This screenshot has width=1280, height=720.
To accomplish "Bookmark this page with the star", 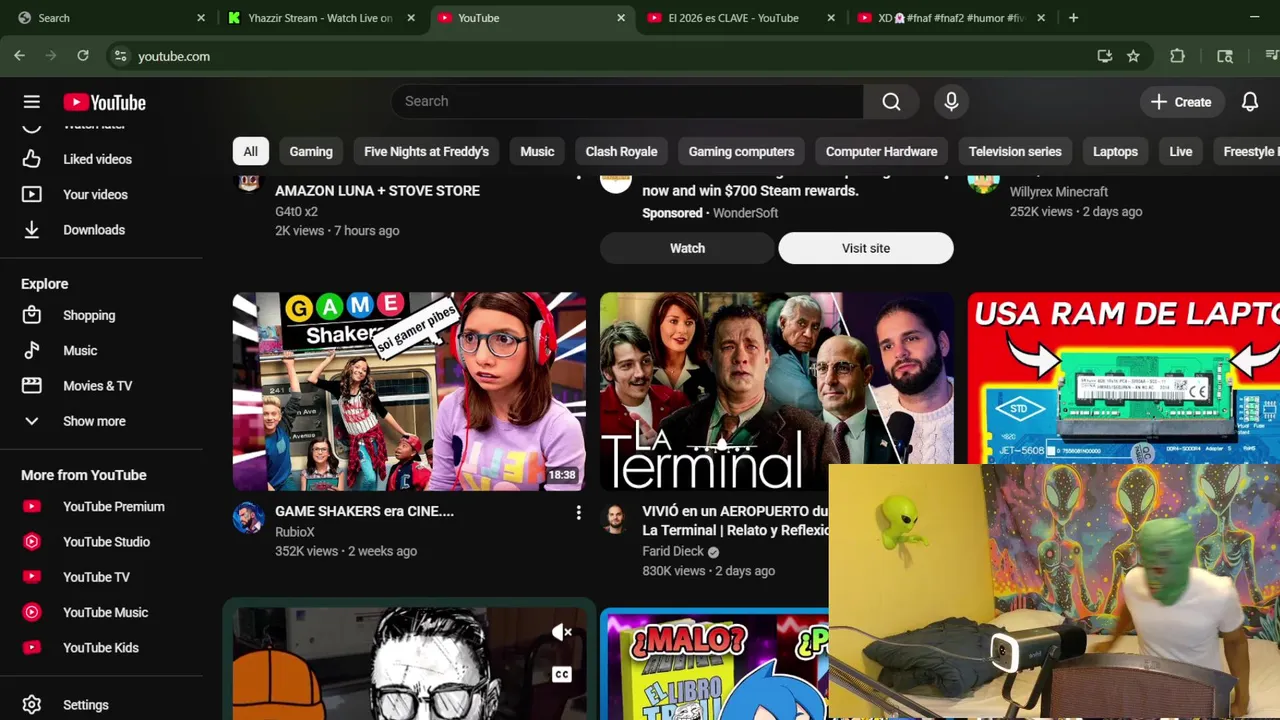I will [x=1133, y=56].
